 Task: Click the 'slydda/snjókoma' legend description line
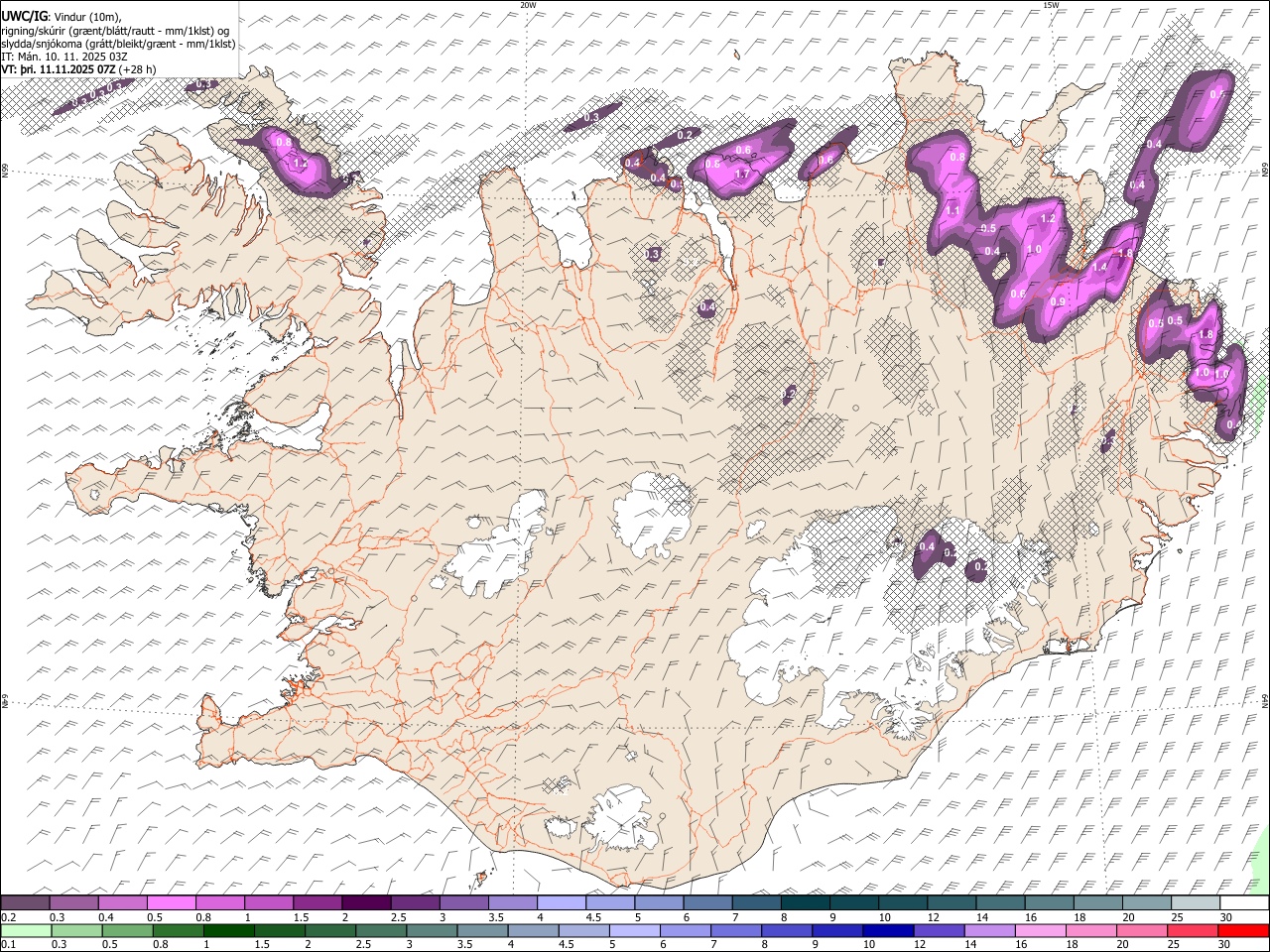pyautogui.click(x=118, y=44)
